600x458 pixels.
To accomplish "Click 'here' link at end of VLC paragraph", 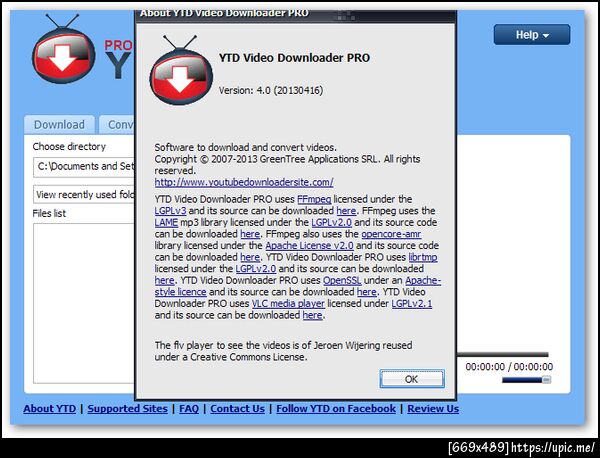I will [x=312, y=315].
